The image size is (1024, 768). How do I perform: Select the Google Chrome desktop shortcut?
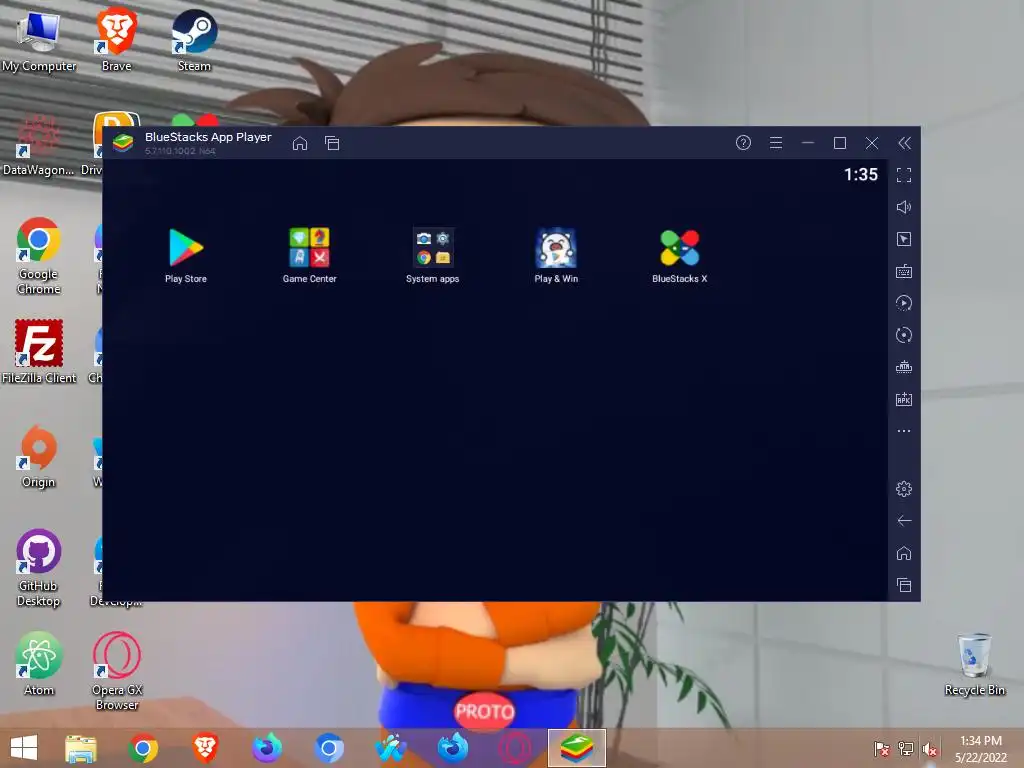click(39, 256)
